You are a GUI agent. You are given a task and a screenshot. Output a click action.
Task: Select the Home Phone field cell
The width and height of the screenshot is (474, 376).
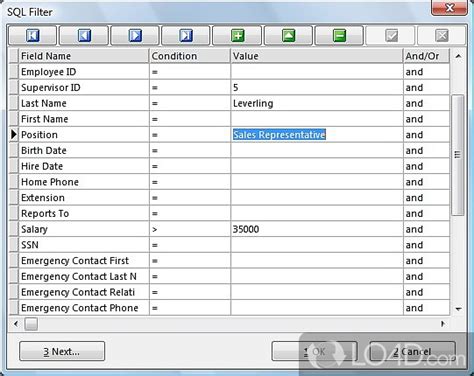point(84,182)
